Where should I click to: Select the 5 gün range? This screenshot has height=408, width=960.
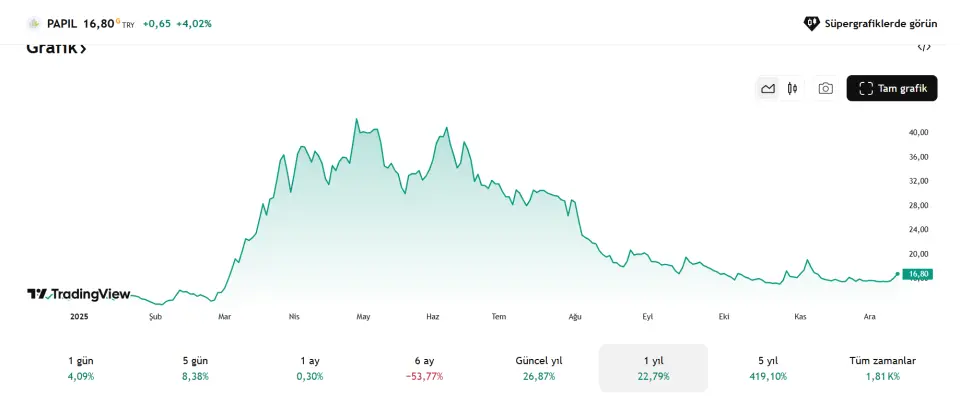pos(195,368)
